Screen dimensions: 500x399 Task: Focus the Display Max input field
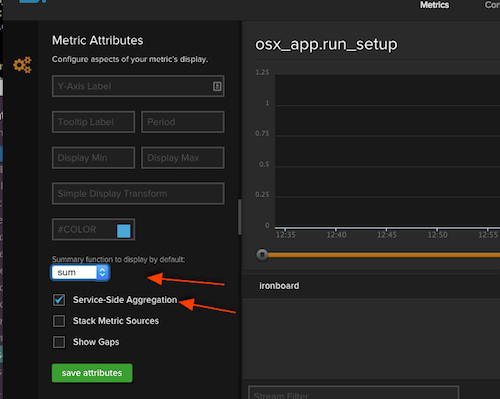(183, 158)
